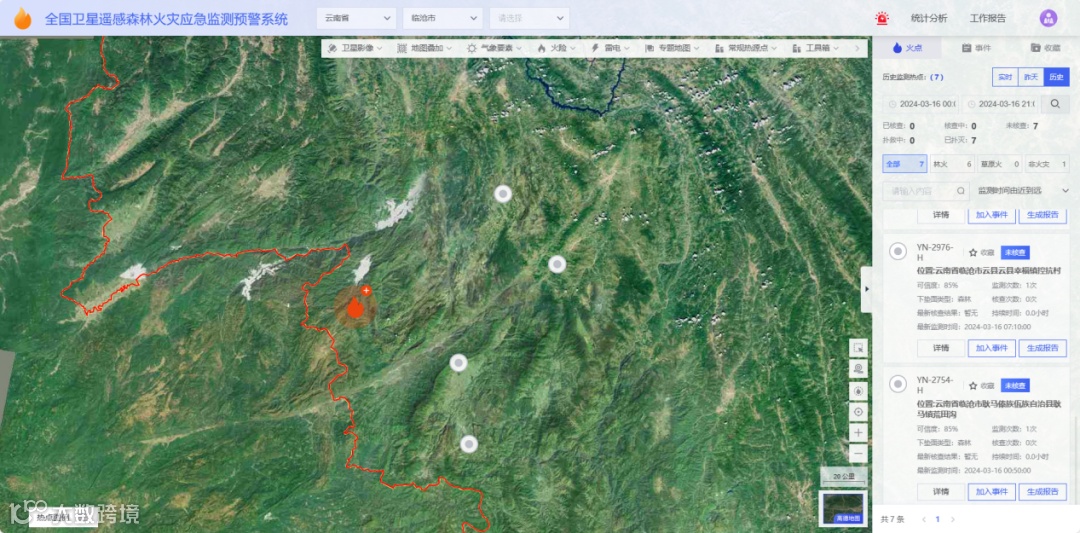
Task: Expand the 卫星影像 toolbar menu
Action: coord(355,48)
